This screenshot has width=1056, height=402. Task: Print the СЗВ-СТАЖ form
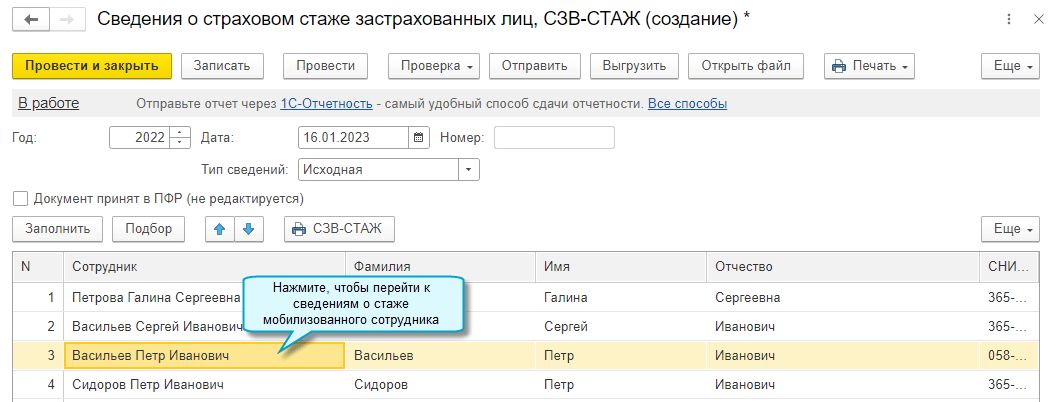click(x=339, y=229)
